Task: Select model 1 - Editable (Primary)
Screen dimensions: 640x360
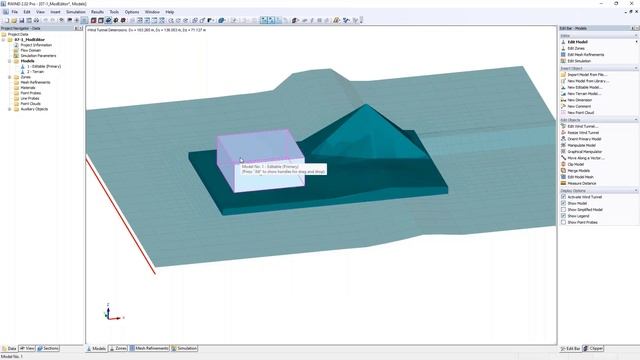Action: click(x=44, y=66)
